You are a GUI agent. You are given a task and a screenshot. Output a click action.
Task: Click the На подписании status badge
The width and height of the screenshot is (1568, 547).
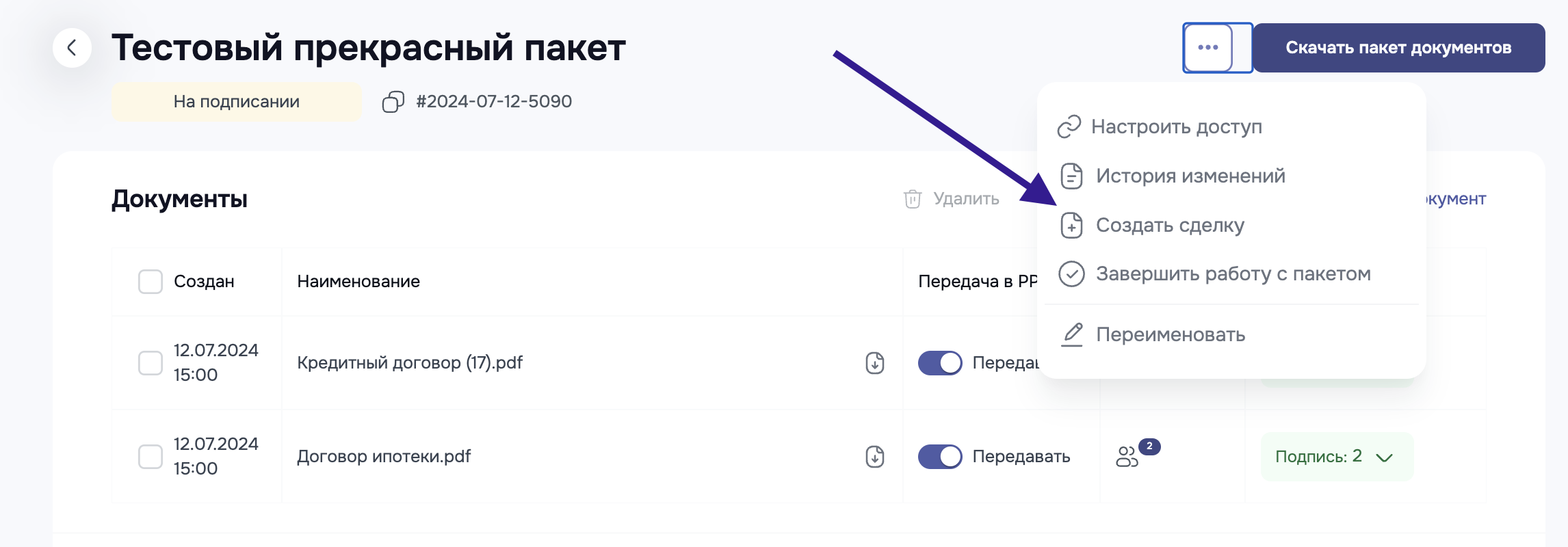(237, 102)
